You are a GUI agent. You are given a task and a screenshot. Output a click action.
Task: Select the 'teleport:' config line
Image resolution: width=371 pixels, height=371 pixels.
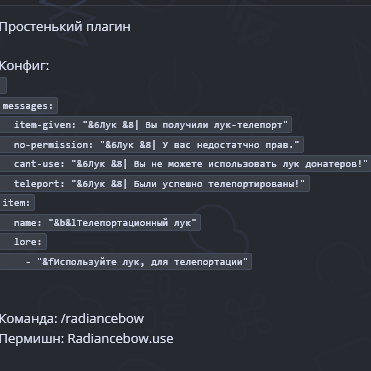coord(155,183)
